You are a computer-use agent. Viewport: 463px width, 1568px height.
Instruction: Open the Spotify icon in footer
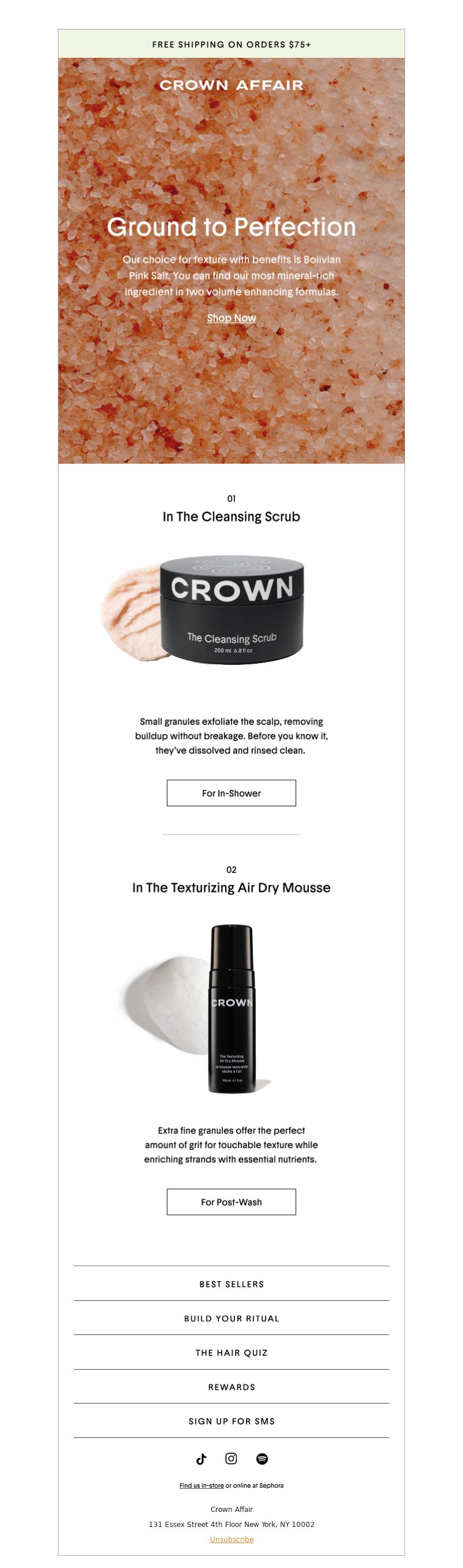coord(262,1458)
